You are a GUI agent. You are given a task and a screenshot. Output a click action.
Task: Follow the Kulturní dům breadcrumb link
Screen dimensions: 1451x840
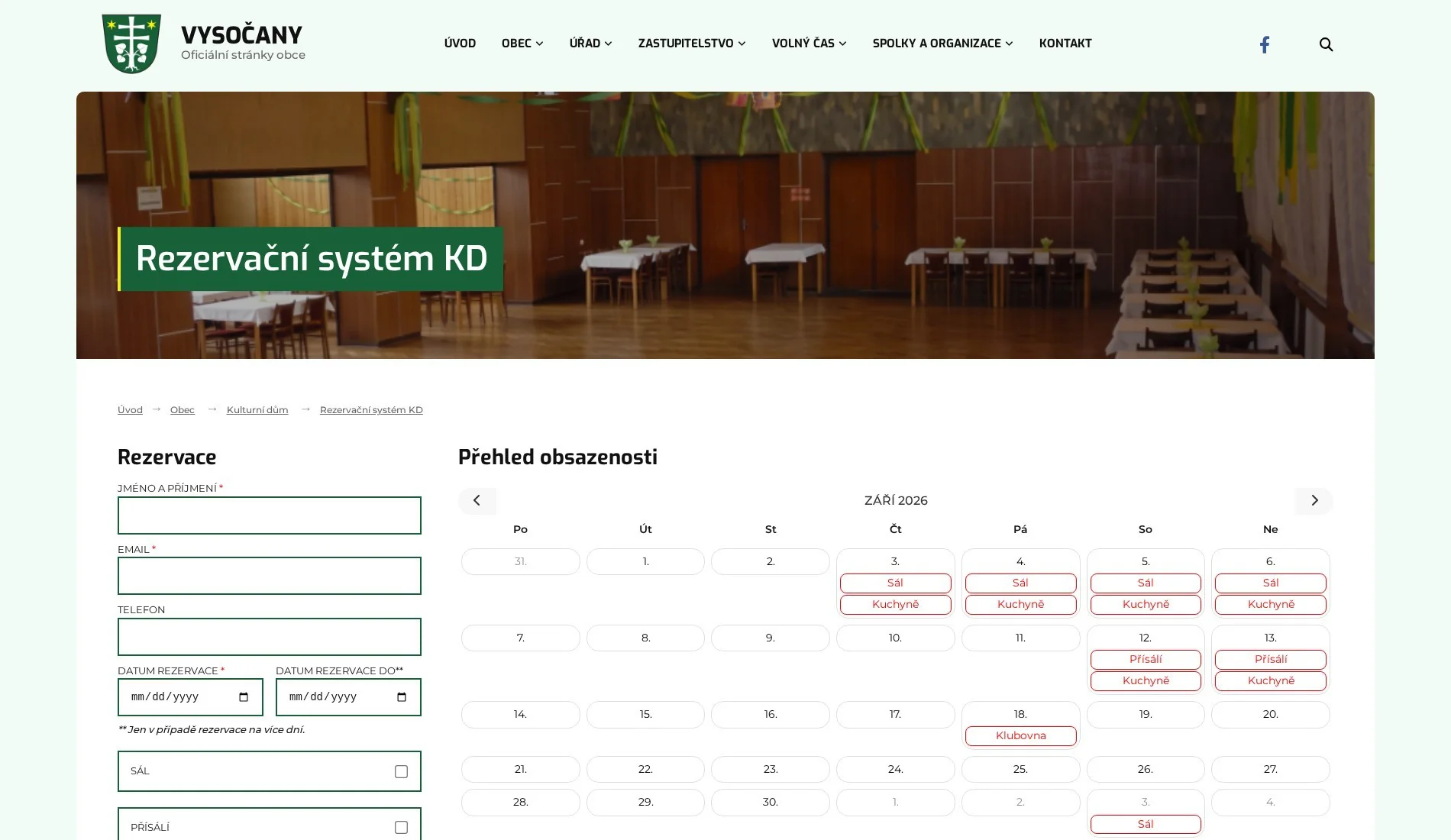pyautogui.click(x=257, y=410)
